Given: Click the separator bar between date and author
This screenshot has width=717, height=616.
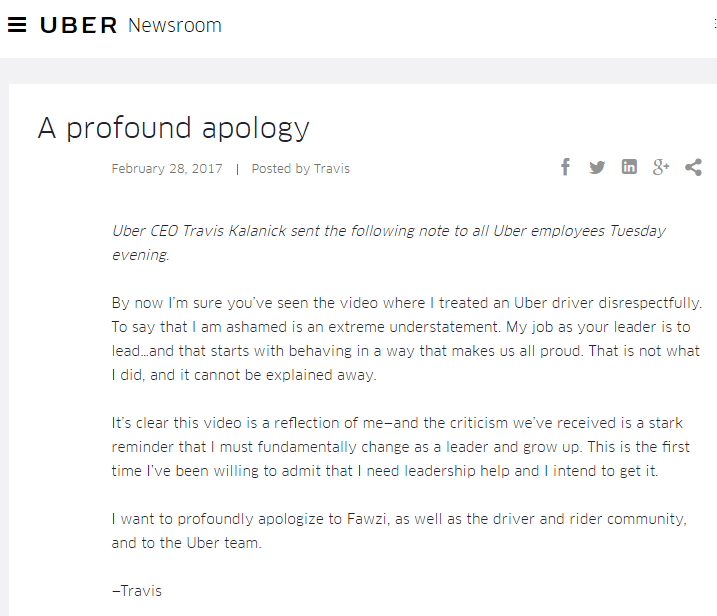Looking at the screenshot, I should pyautogui.click(x=237, y=169).
